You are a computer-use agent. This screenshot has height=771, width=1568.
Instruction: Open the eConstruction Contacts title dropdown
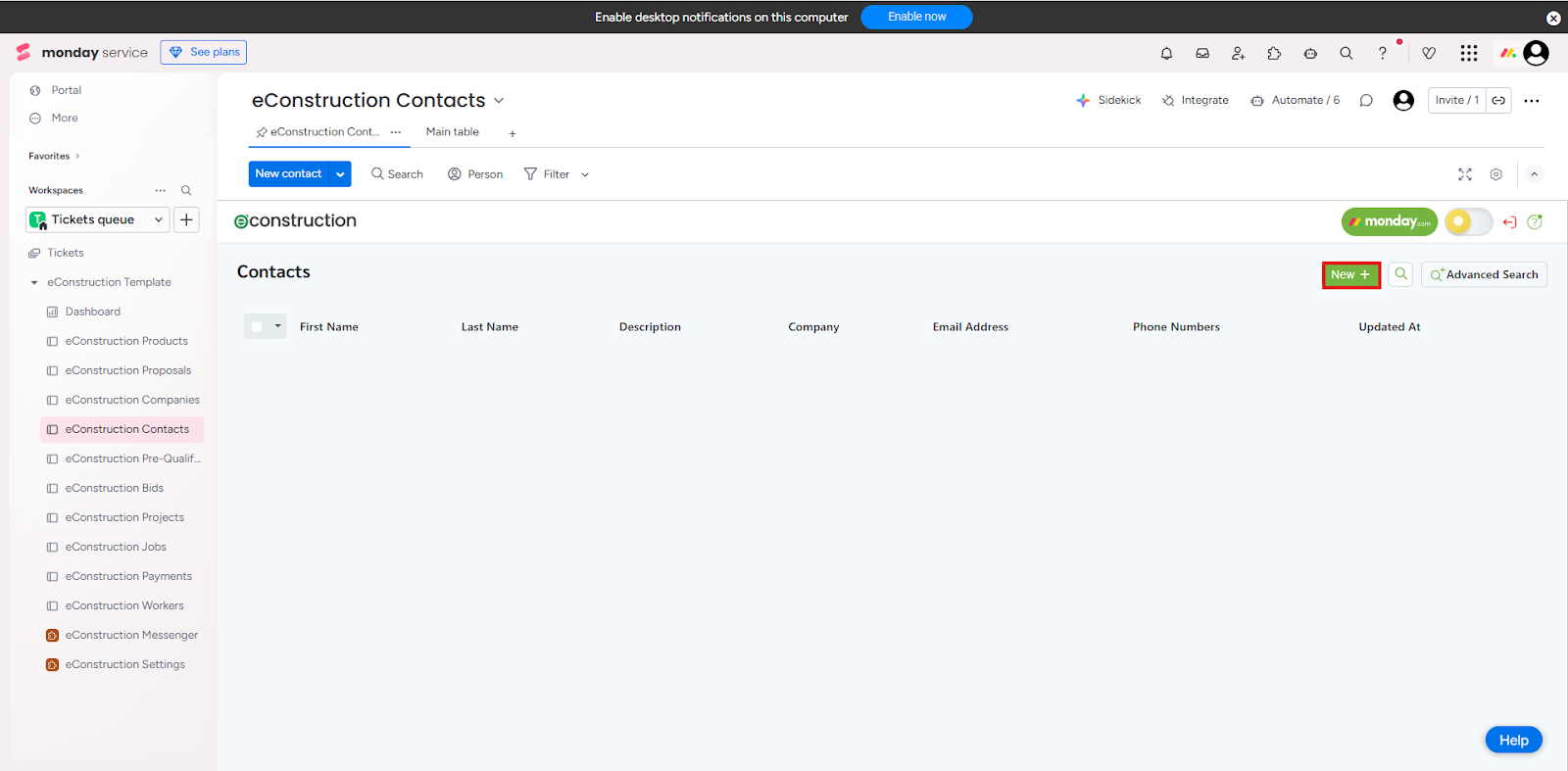(499, 101)
